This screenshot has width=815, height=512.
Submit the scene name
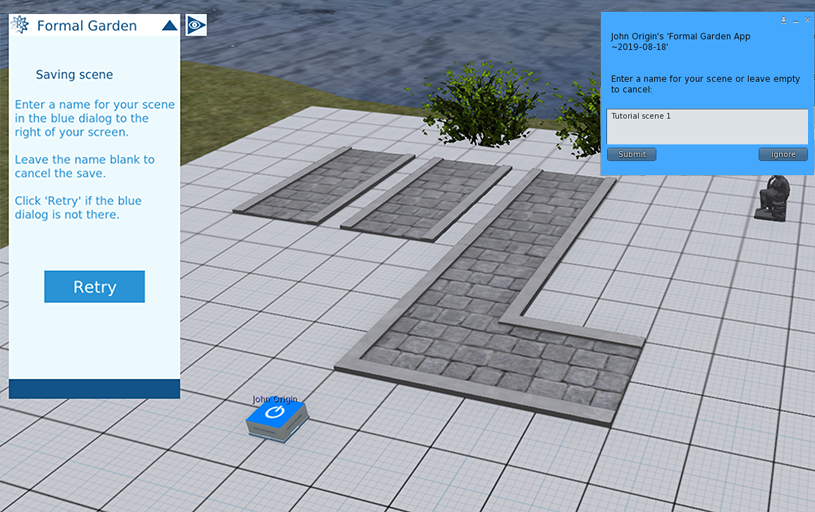coord(631,154)
